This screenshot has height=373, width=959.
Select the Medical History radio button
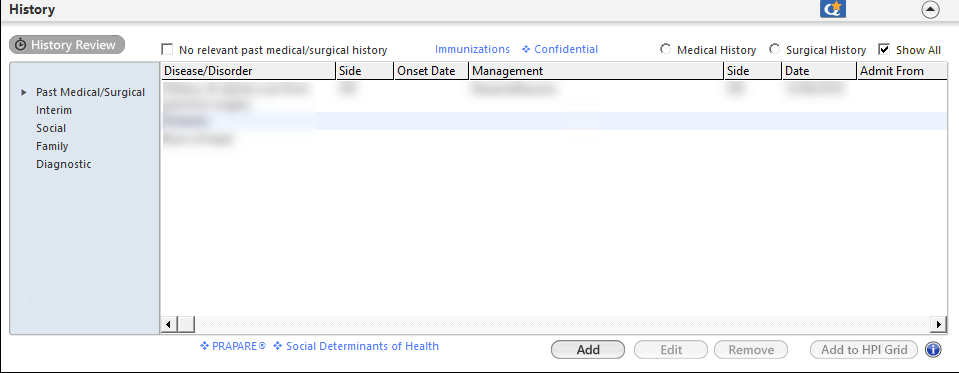click(665, 50)
